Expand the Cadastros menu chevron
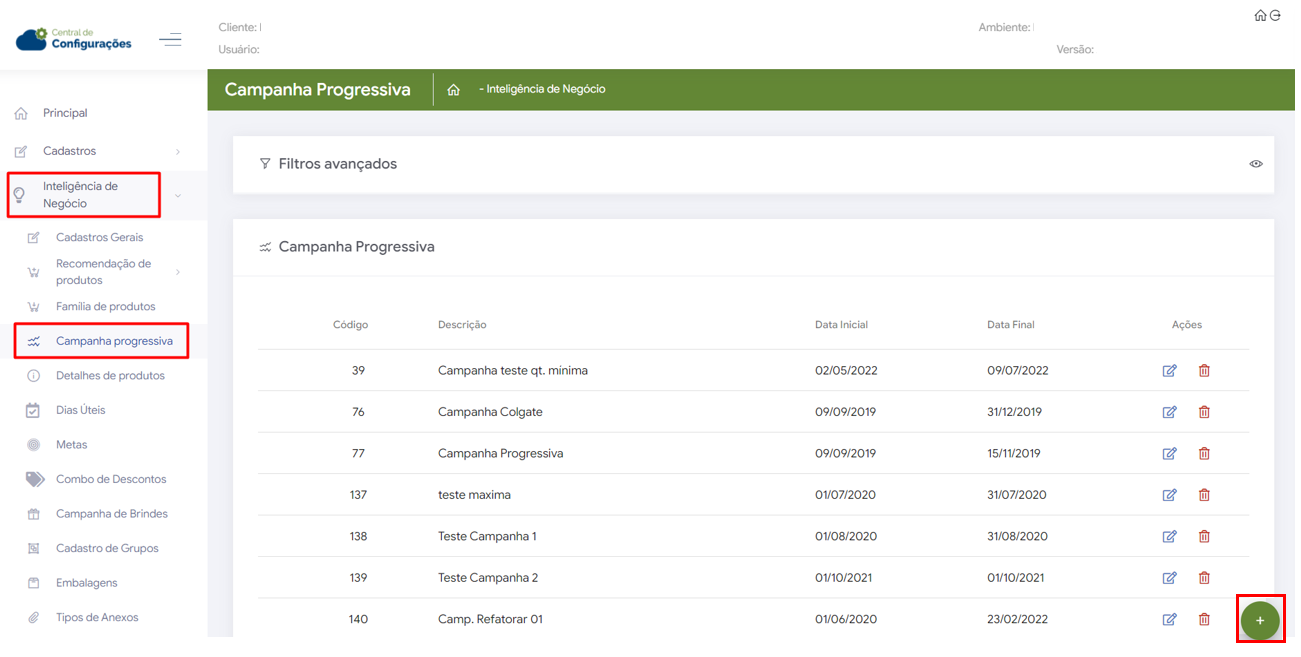The height and width of the screenshot is (657, 1301). [178, 152]
